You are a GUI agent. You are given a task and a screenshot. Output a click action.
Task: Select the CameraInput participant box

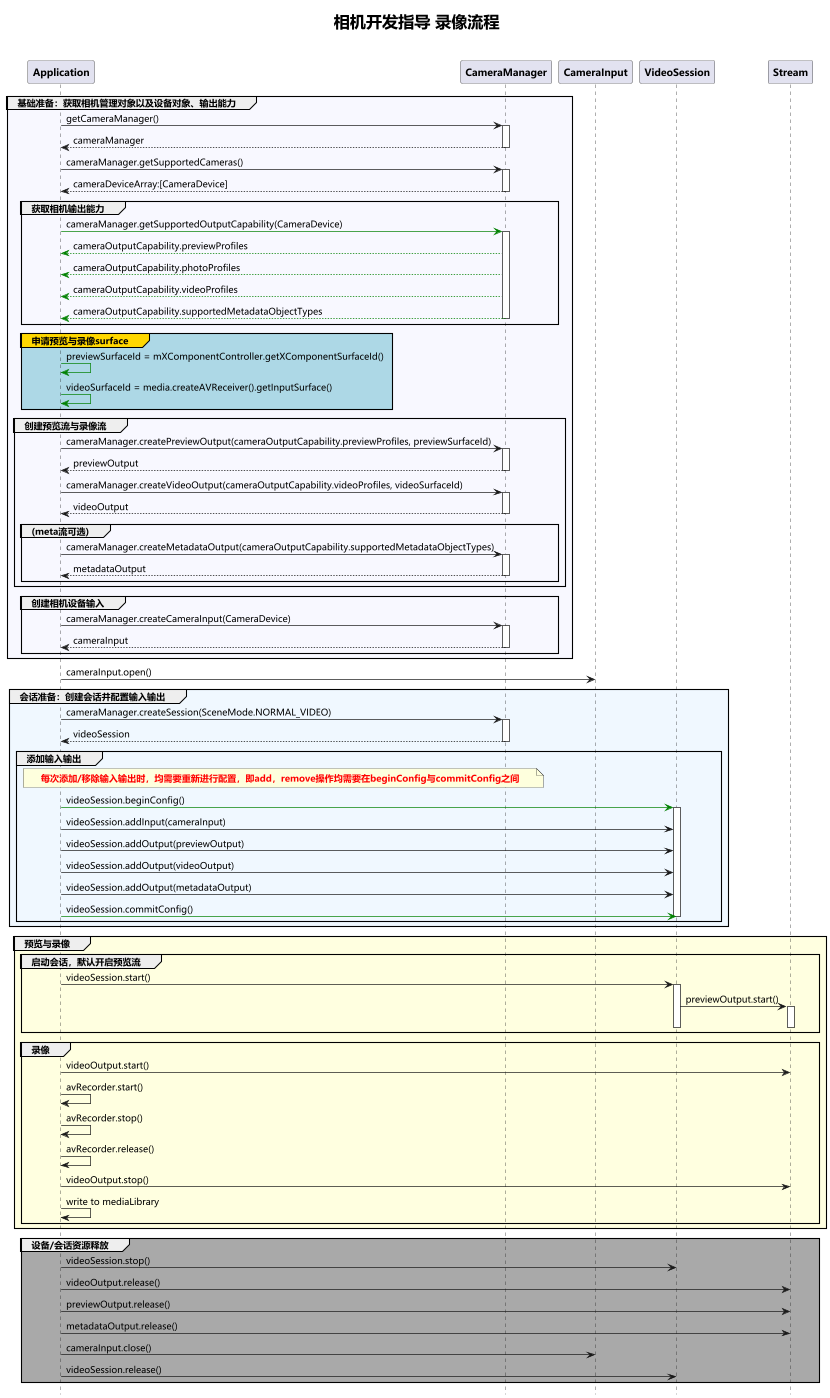[x=595, y=72]
